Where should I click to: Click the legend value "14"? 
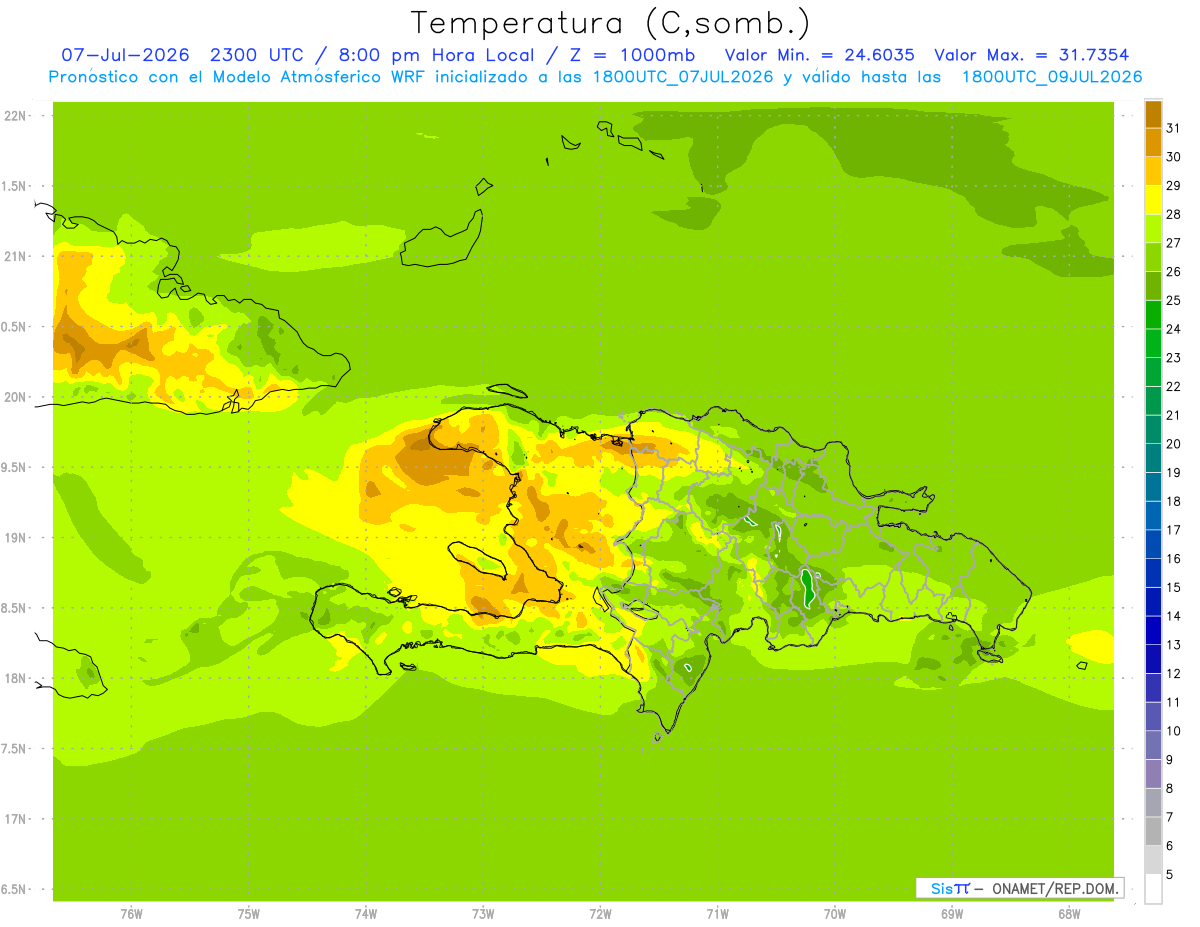(x=1174, y=616)
